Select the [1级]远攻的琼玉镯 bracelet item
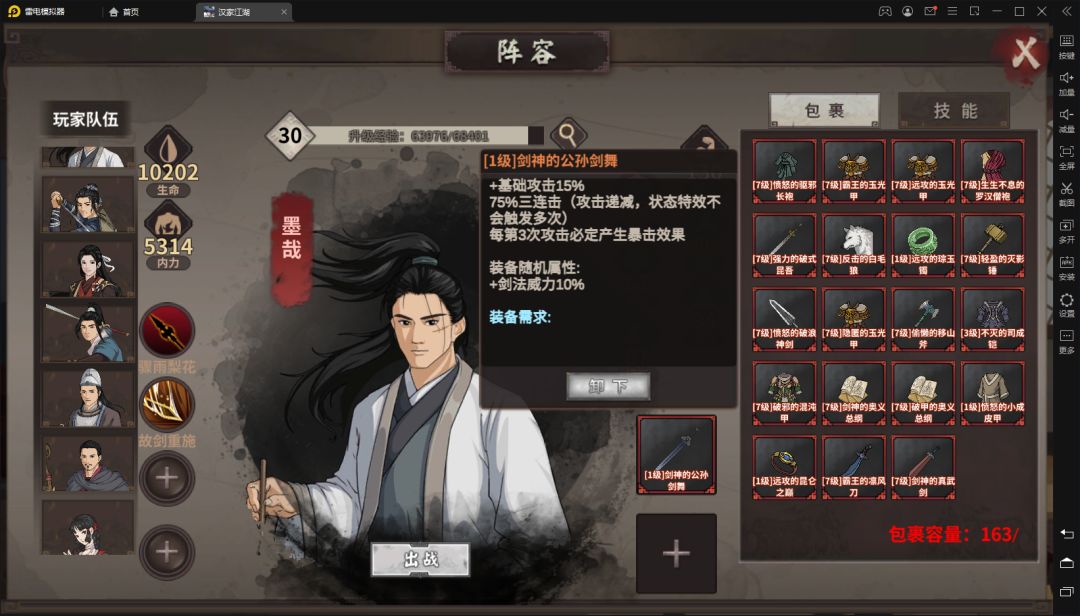This screenshot has width=1080, height=616. (923, 245)
